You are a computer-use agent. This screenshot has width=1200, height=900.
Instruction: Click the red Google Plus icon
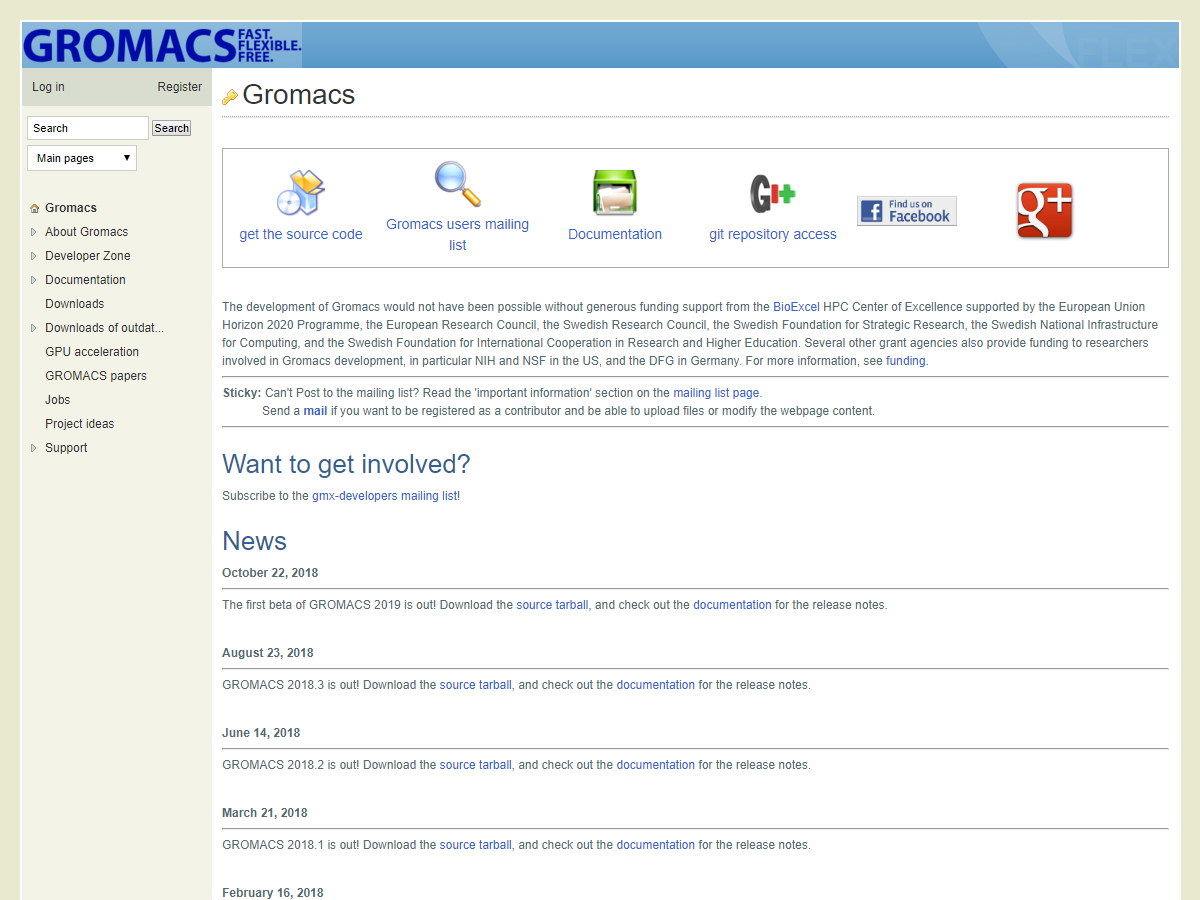pyautogui.click(x=1044, y=211)
